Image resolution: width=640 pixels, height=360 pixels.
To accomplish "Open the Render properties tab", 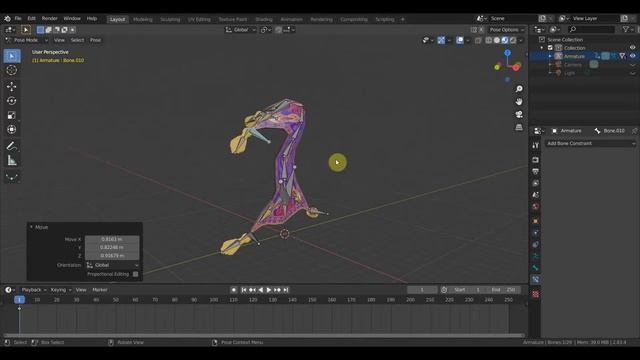I will 535,160.
